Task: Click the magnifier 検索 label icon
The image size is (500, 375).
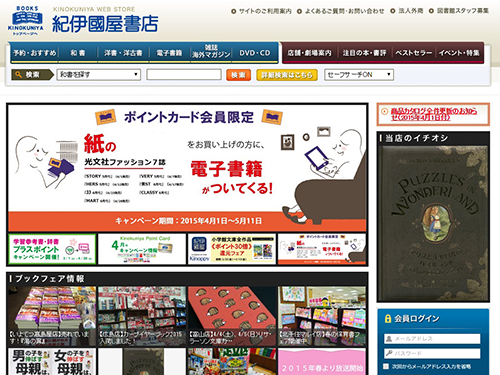Action: click(x=32, y=75)
